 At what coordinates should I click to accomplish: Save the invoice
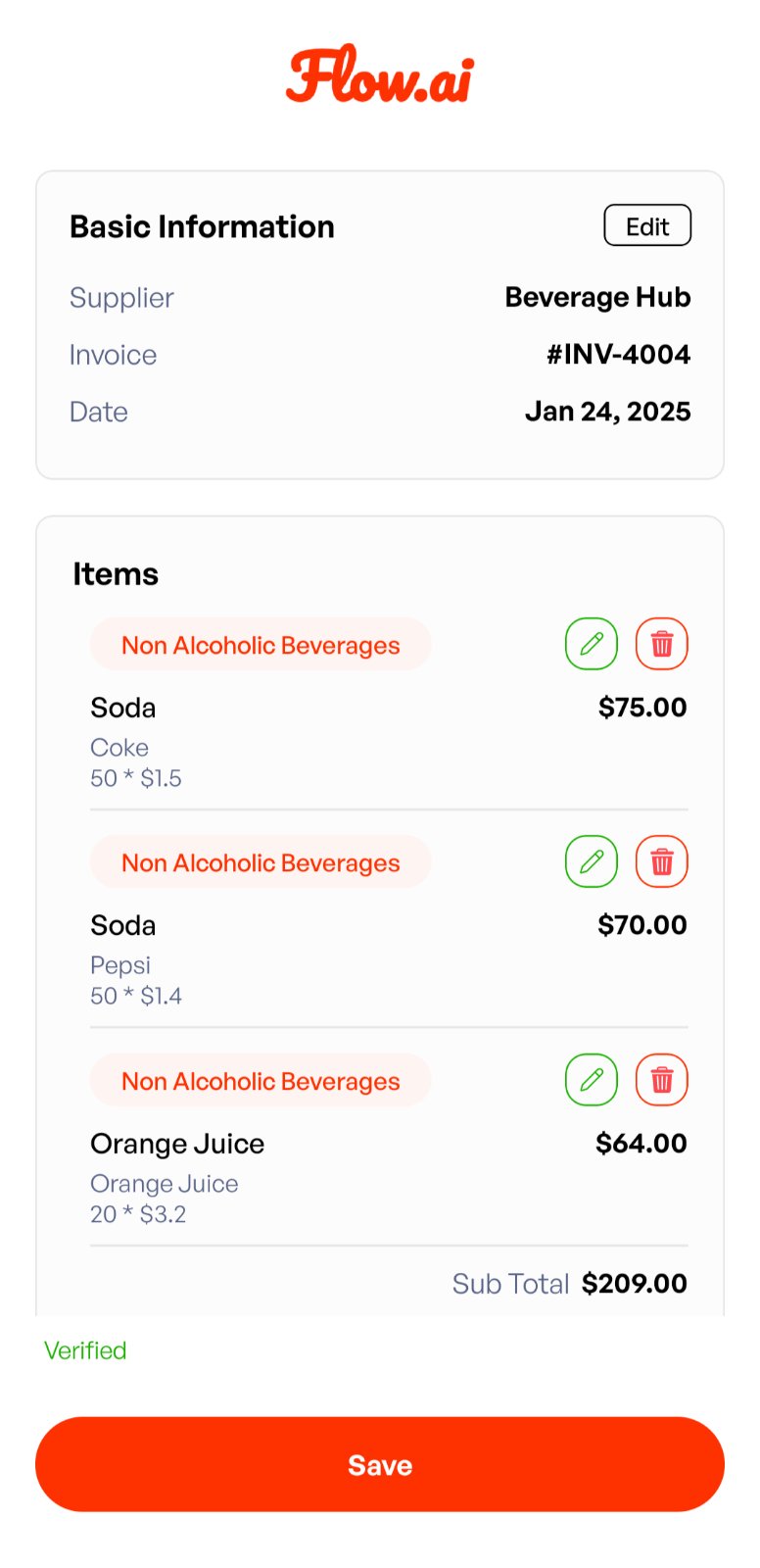pos(380,1464)
